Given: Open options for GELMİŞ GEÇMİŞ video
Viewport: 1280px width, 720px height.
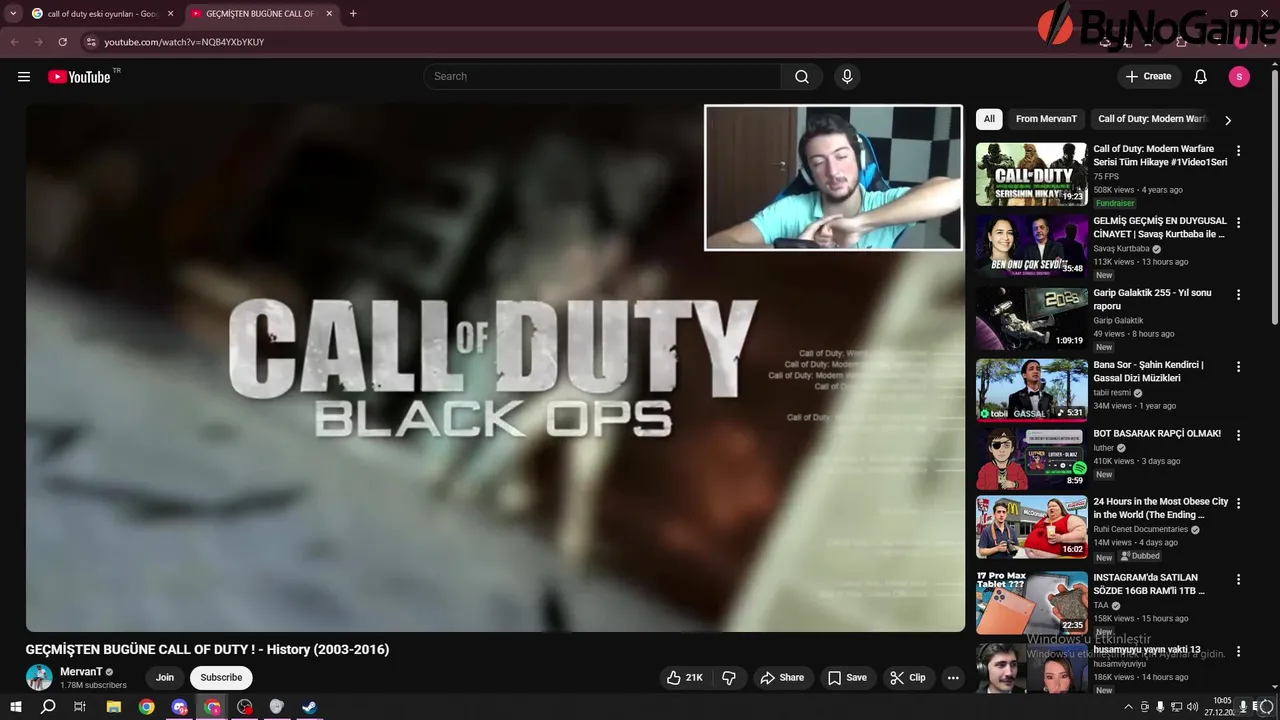Looking at the screenshot, I should point(1238,223).
